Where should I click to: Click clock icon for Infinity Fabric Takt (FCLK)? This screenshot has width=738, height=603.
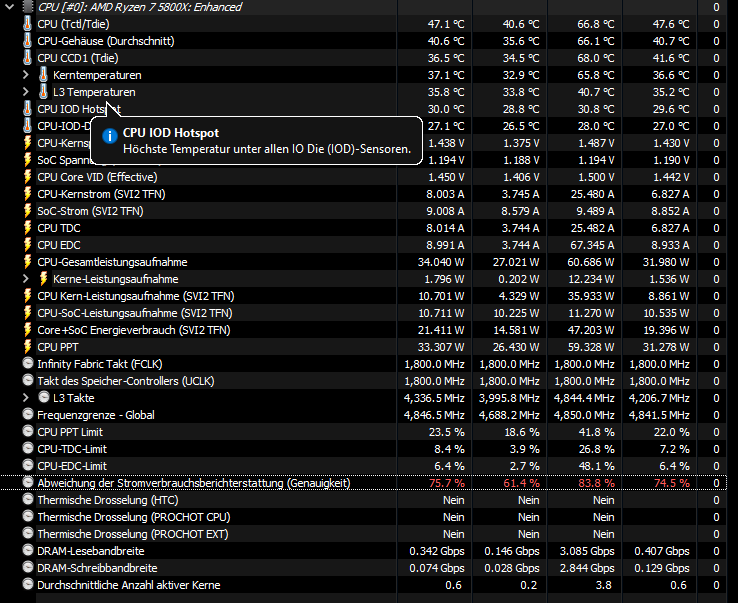(x=28, y=363)
